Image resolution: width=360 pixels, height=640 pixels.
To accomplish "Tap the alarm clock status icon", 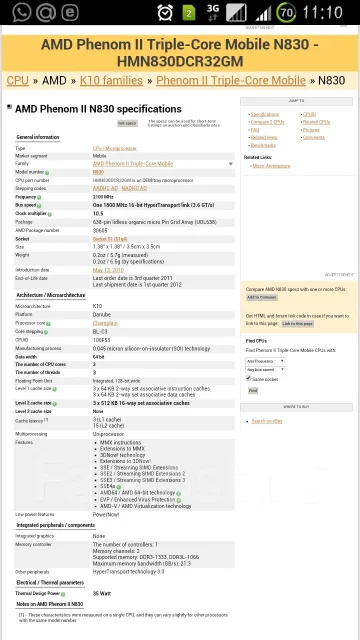I will [165, 13].
